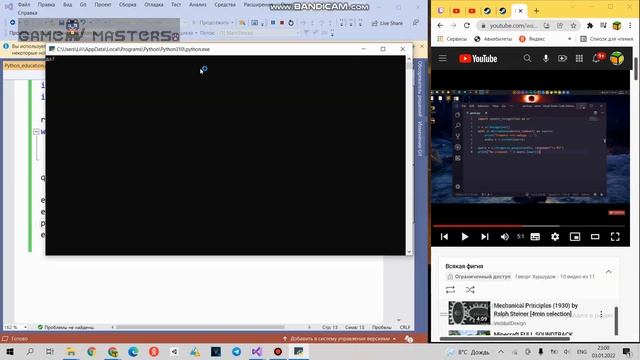Viewport: 640px width, 360px height.
Task: Open new Chrome tab
Action: 536,11
